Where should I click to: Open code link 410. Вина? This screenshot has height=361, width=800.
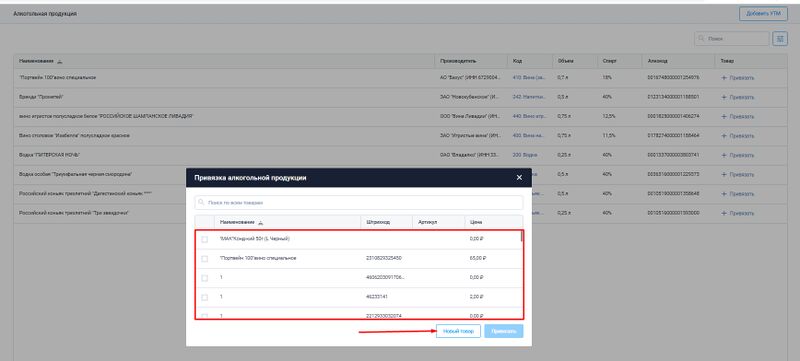tap(529, 78)
